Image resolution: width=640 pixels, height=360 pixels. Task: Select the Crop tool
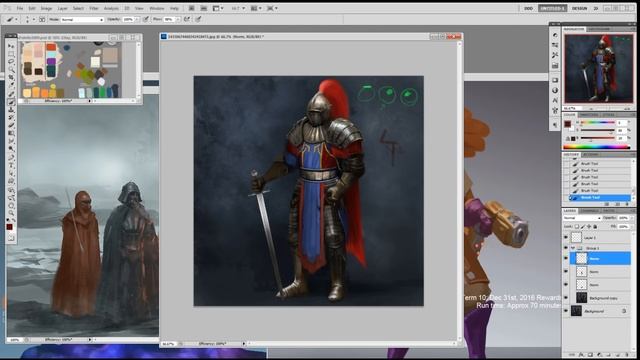11,77
